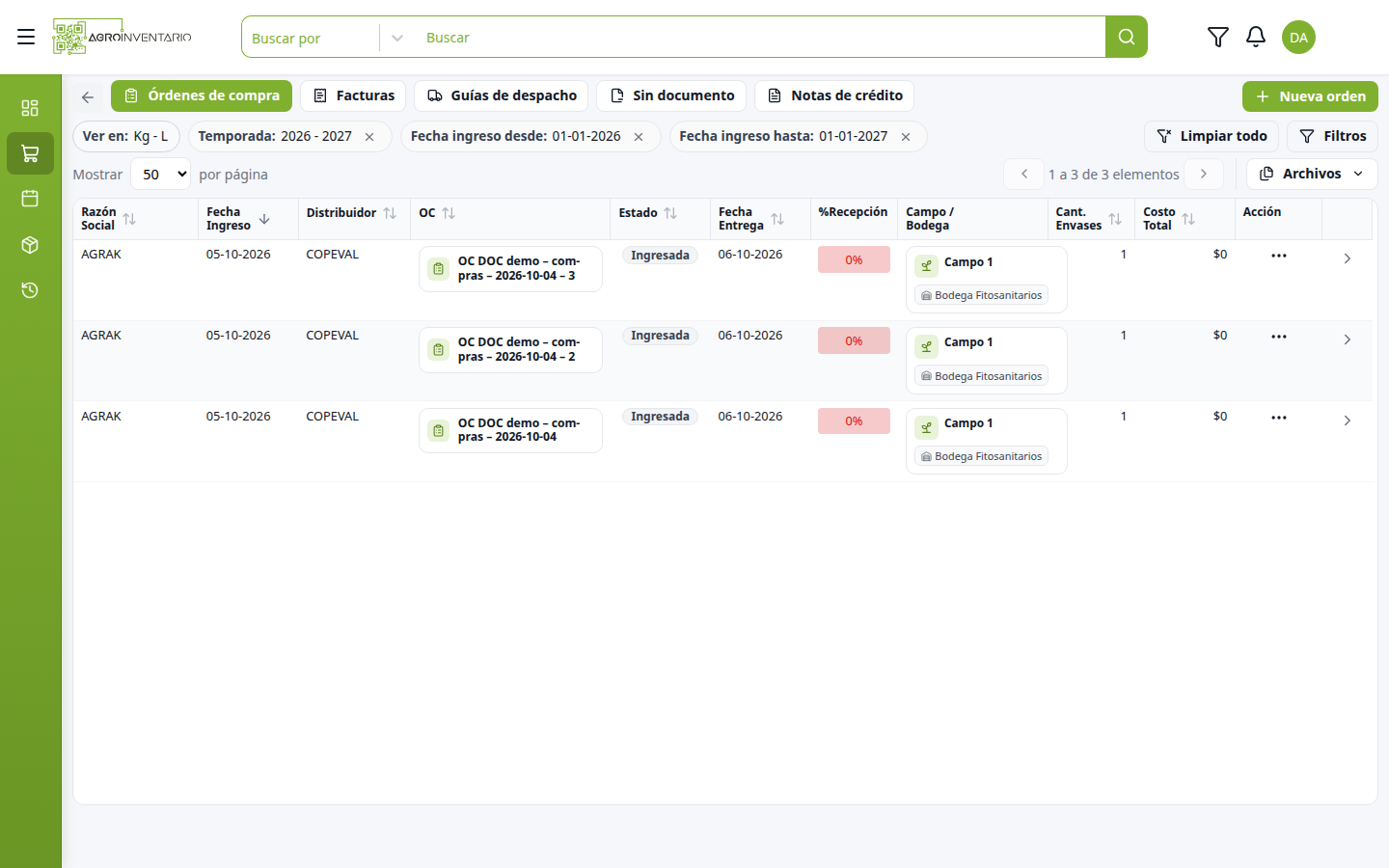1389x868 pixels.
Task: Click the Nueva orden button
Action: [1310, 96]
